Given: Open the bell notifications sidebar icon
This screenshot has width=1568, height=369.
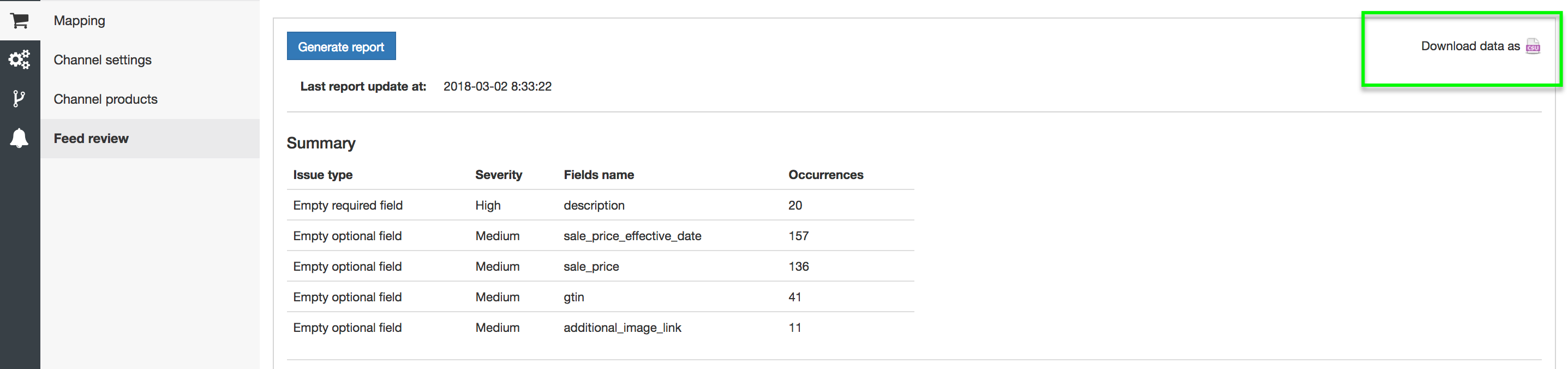Looking at the screenshot, I should point(20,138).
